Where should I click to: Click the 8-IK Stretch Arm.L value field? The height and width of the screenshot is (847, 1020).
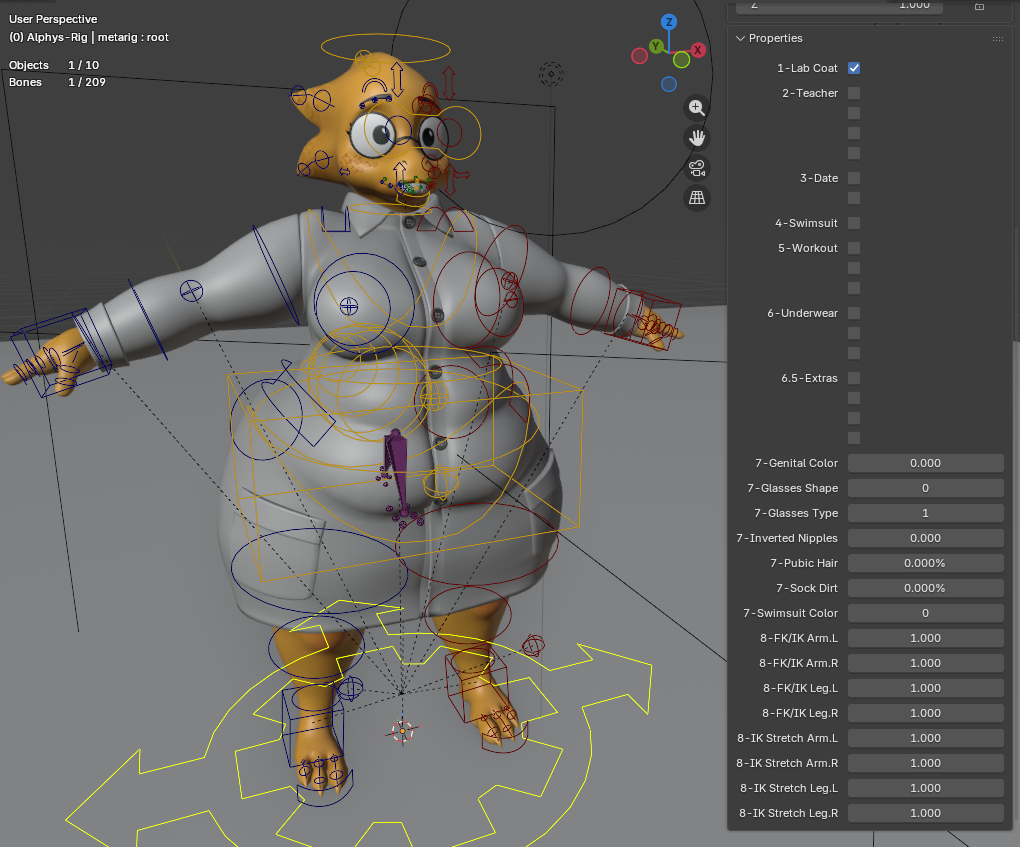pos(926,738)
